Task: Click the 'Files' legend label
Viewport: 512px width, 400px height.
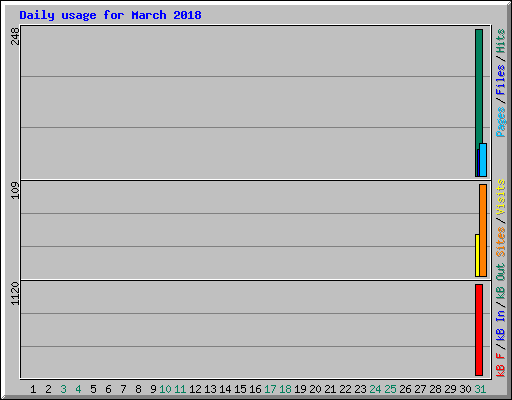Action: [x=501, y=80]
